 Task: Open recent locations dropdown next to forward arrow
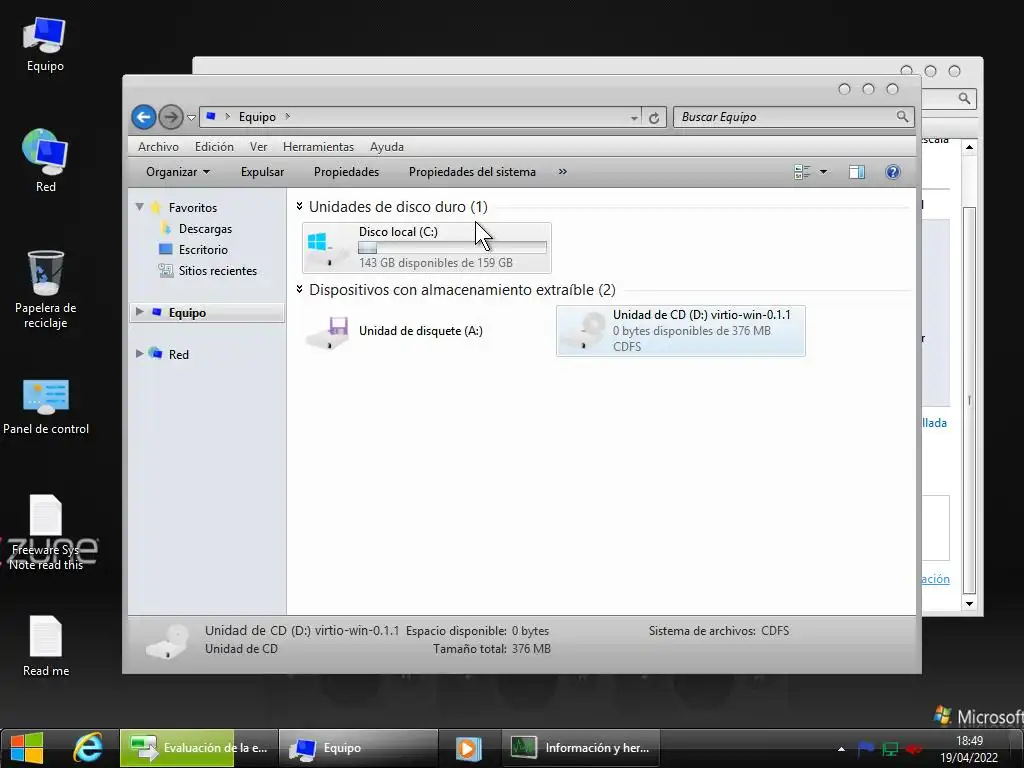[191, 118]
